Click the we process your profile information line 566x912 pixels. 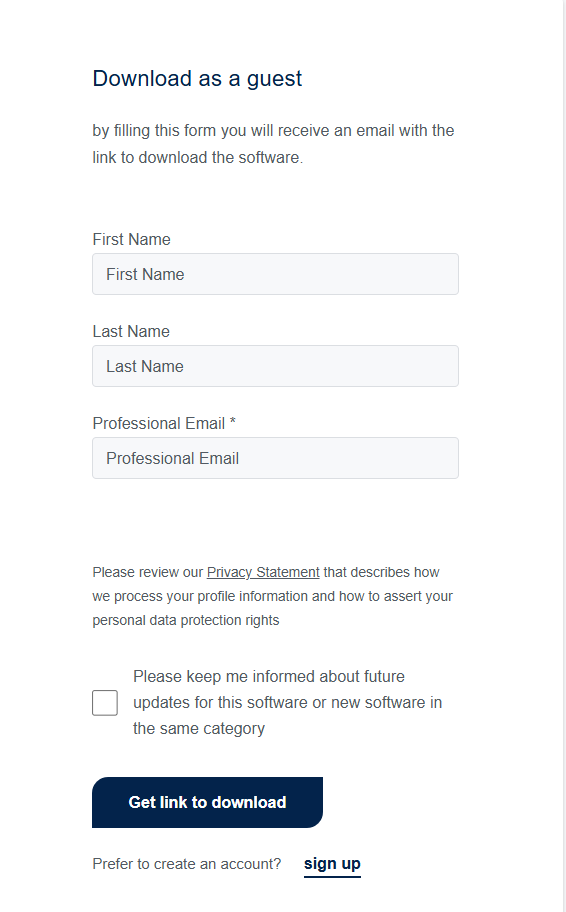pyautogui.click(x=272, y=596)
